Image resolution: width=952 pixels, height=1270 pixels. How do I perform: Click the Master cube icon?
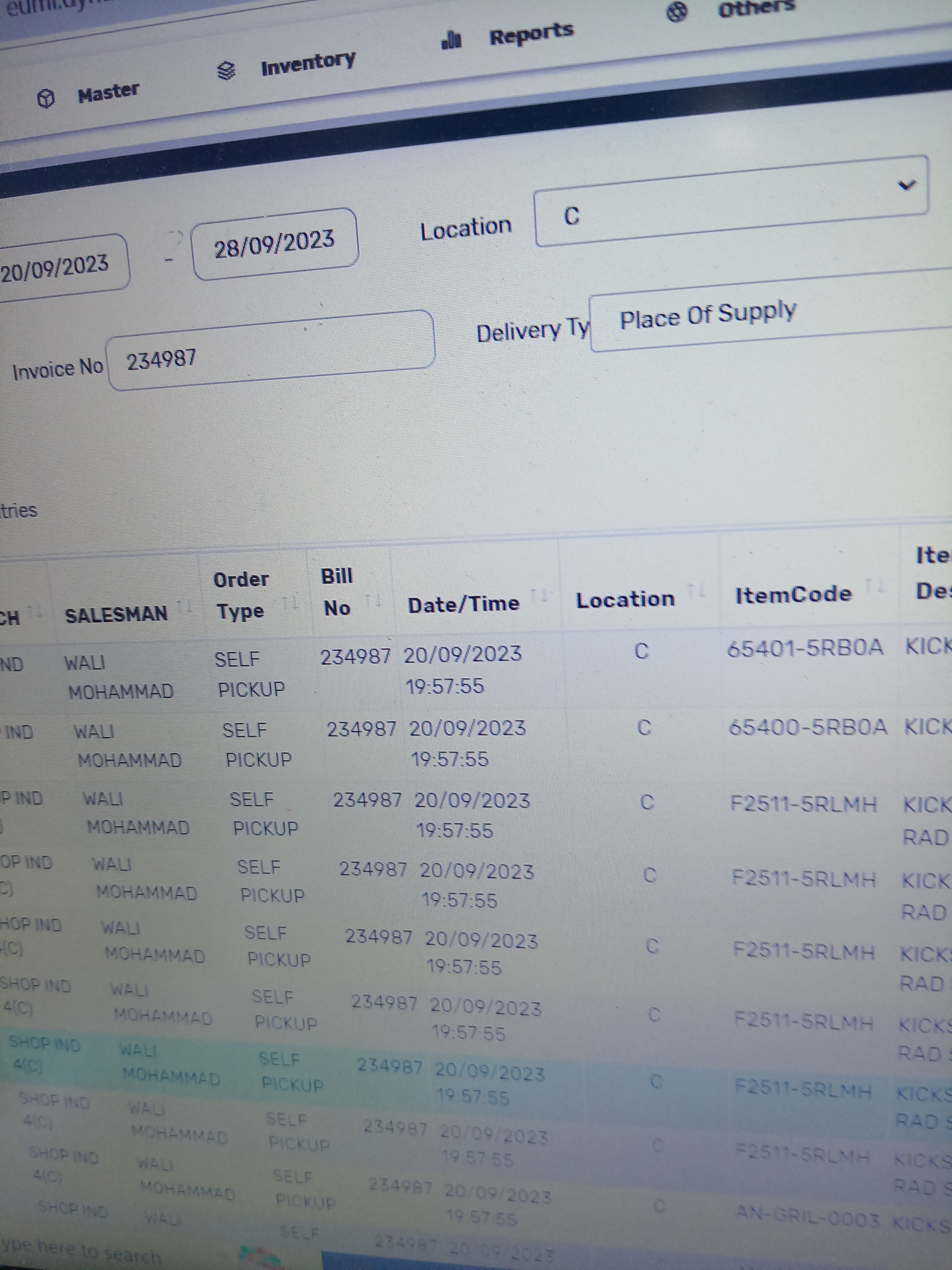click(x=46, y=99)
